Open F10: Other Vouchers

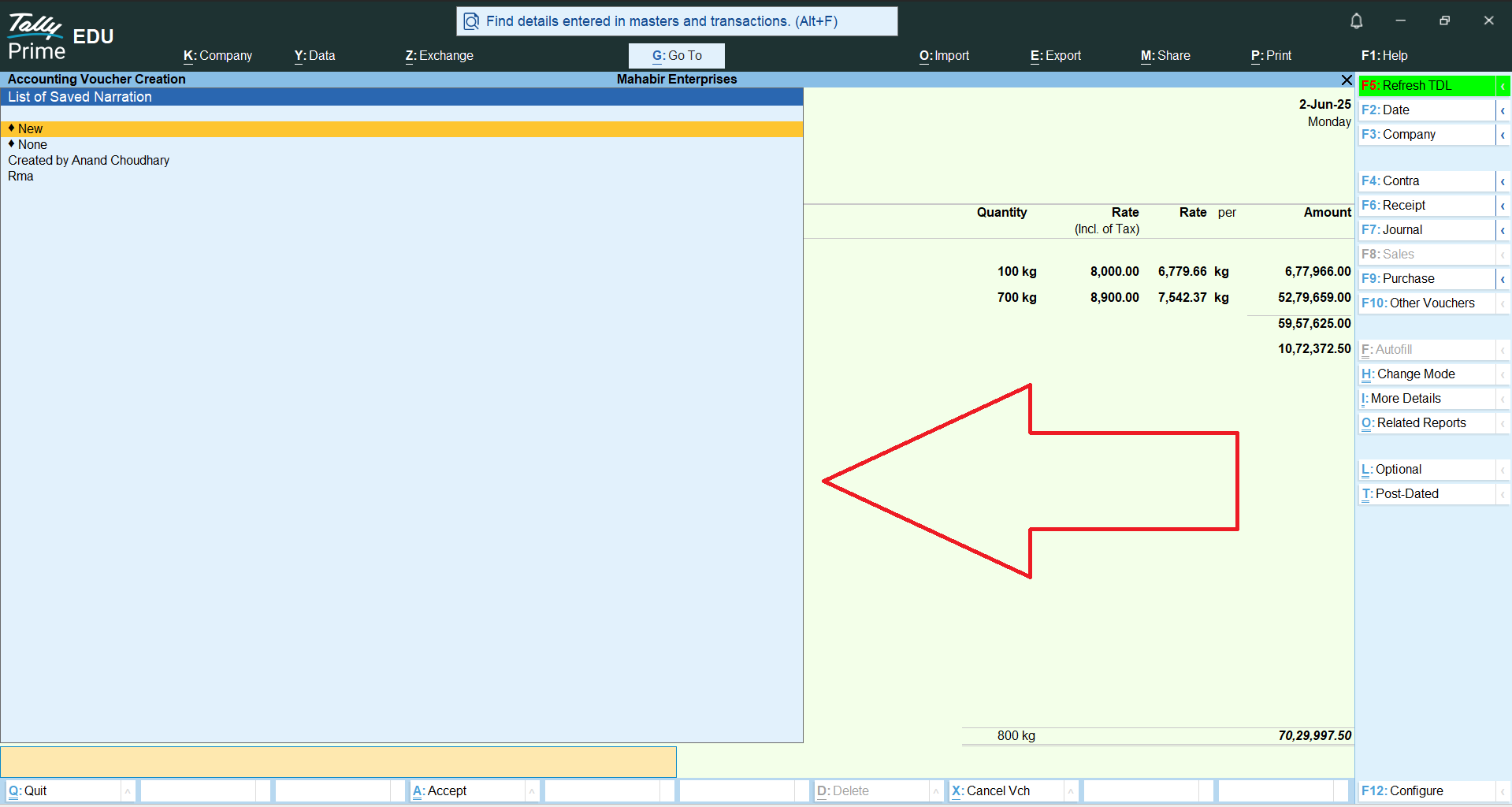coord(1427,303)
